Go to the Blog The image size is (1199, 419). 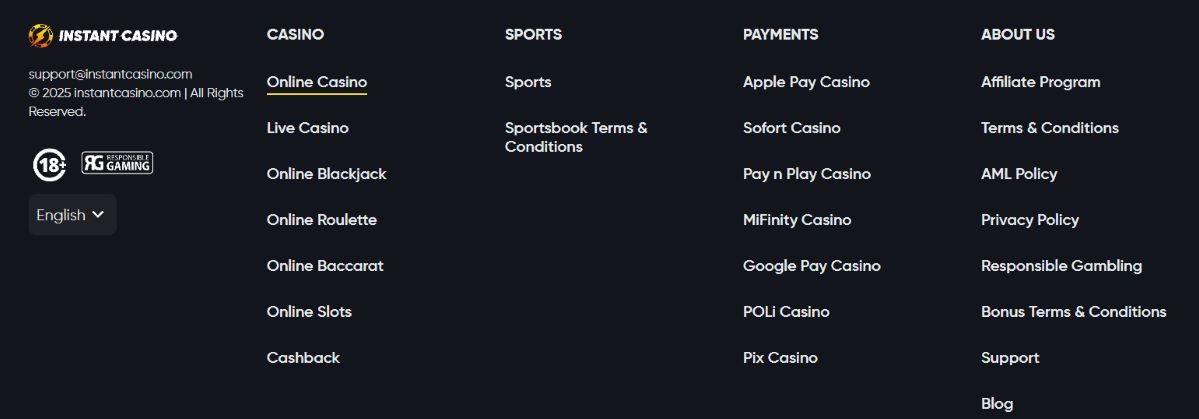coord(997,403)
